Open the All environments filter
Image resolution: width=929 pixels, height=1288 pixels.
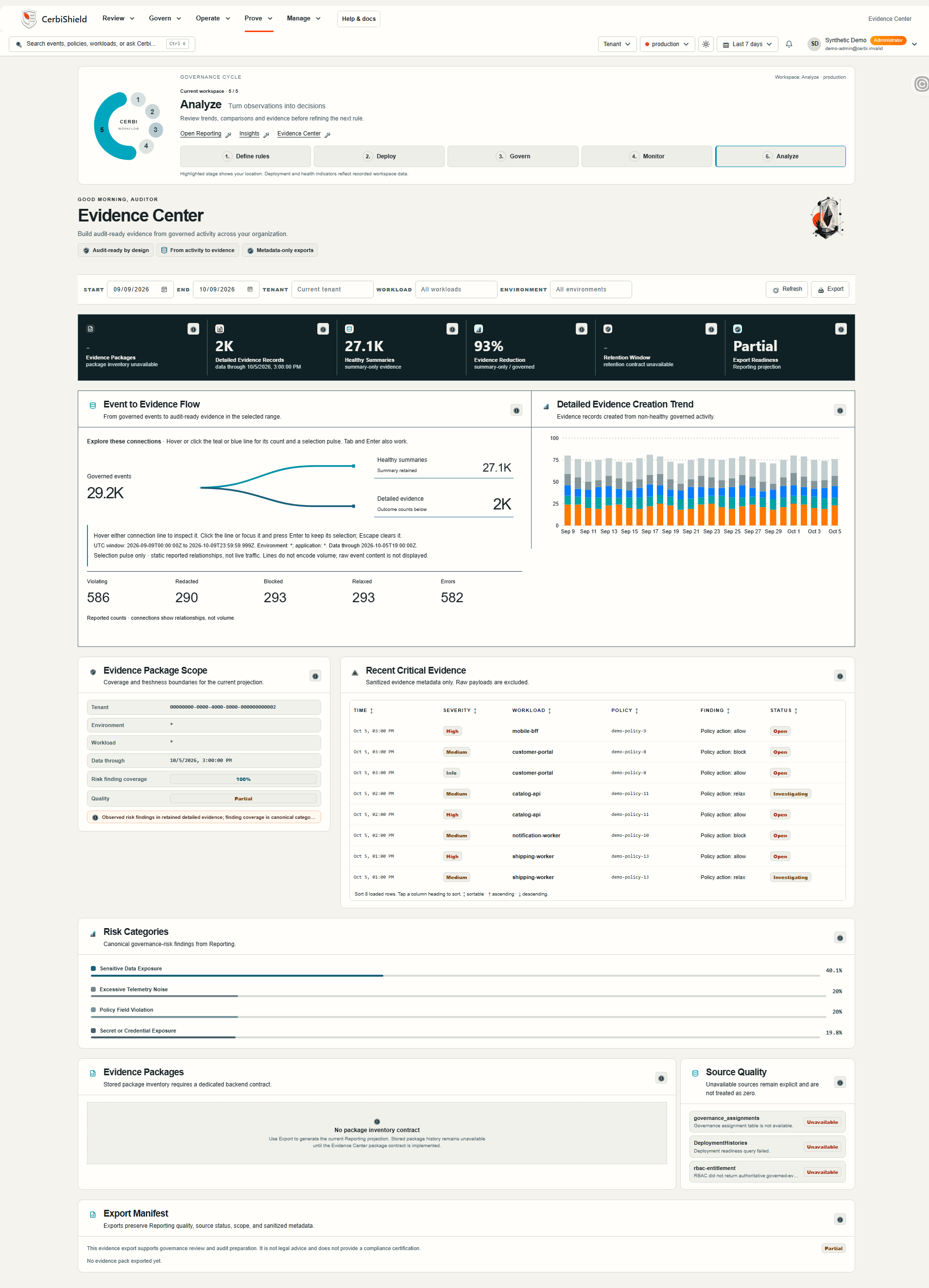click(x=590, y=289)
